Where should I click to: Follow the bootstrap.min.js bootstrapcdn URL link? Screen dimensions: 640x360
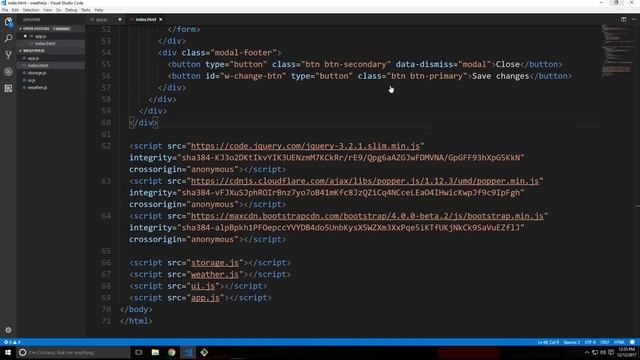[367, 216]
